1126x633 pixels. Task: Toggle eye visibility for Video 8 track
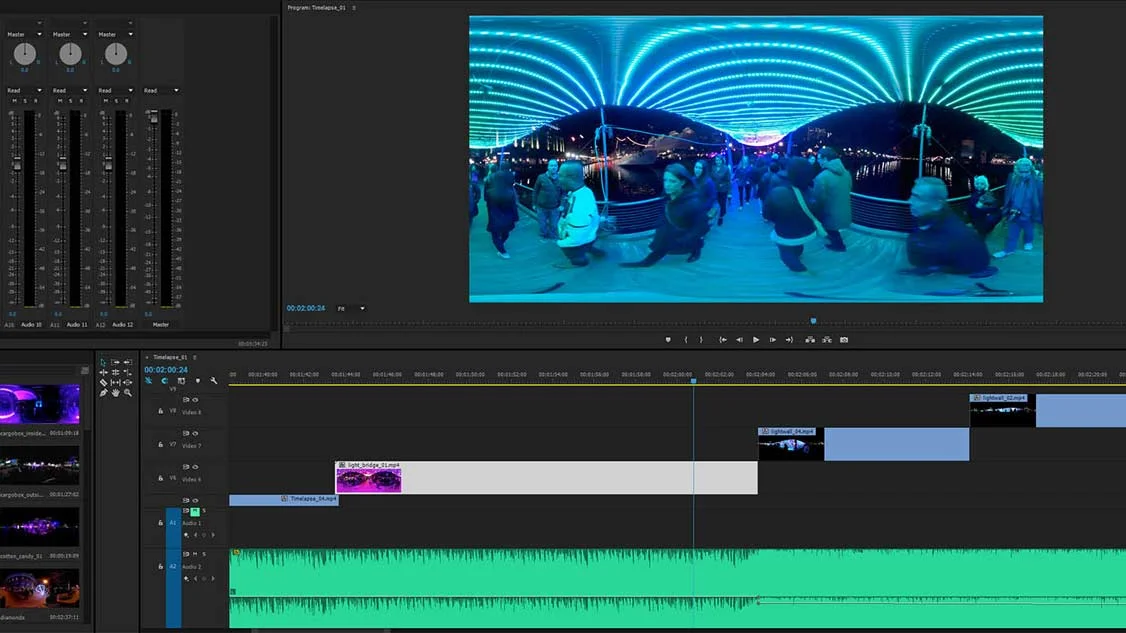tap(195, 400)
